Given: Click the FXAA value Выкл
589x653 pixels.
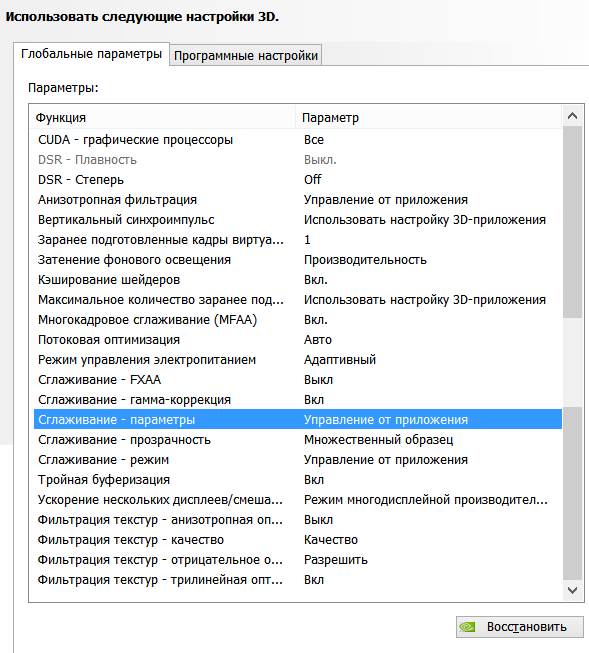Looking at the screenshot, I should coord(318,379).
